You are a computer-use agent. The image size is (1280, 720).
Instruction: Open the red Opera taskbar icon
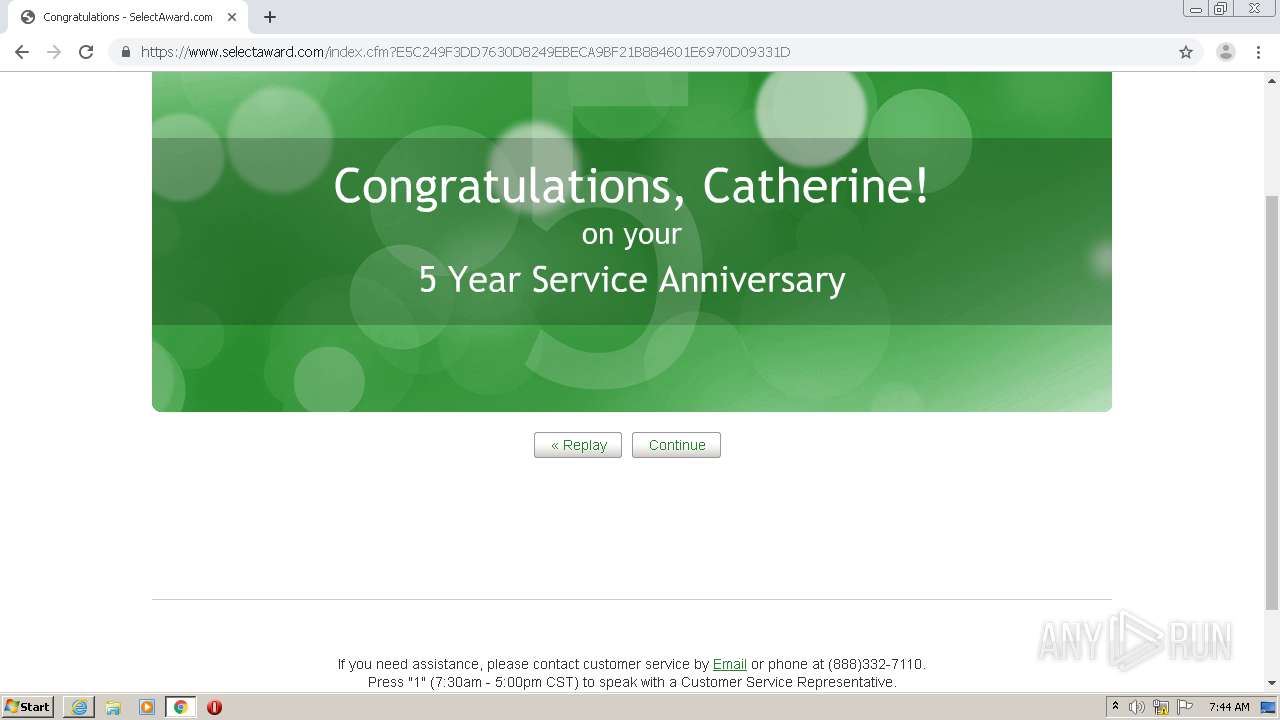click(x=214, y=707)
